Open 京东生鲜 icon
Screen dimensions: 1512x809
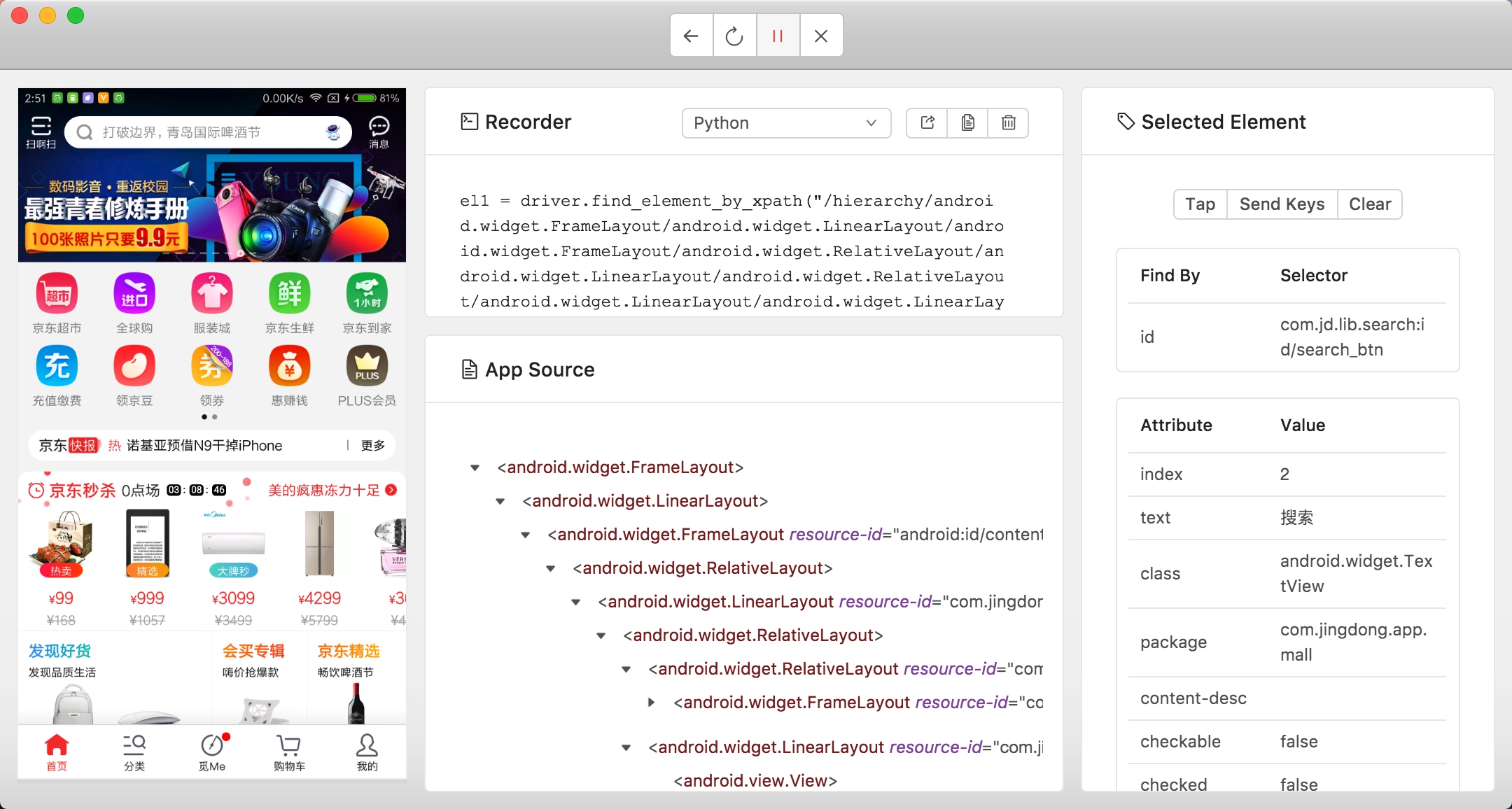coord(290,303)
